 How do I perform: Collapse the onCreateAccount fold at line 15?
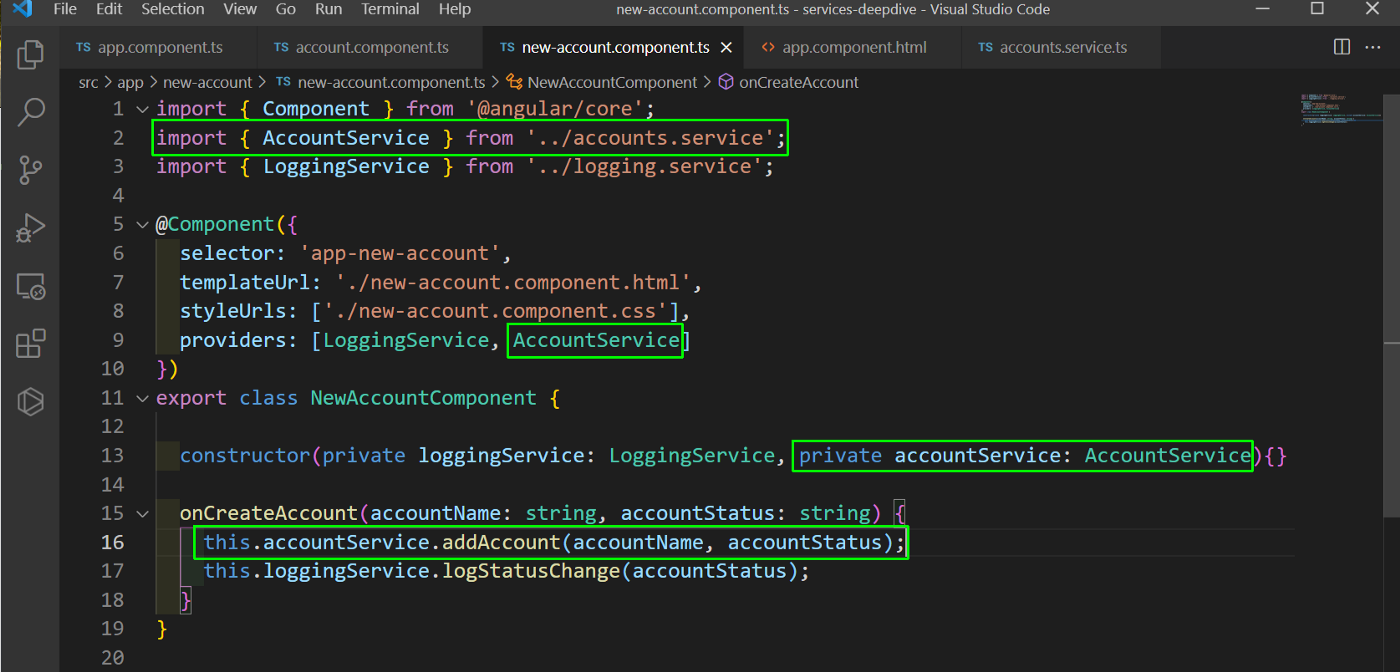[142, 513]
